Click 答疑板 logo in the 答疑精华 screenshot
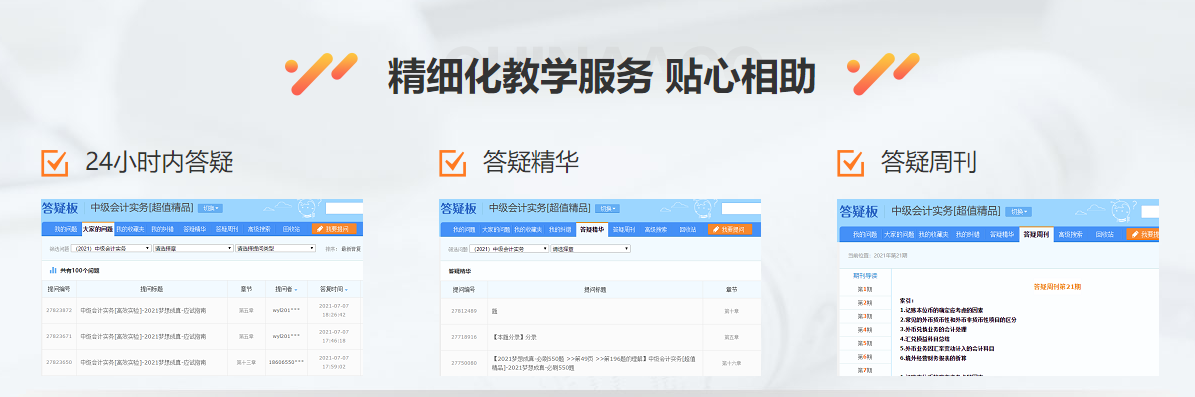 point(459,208)
